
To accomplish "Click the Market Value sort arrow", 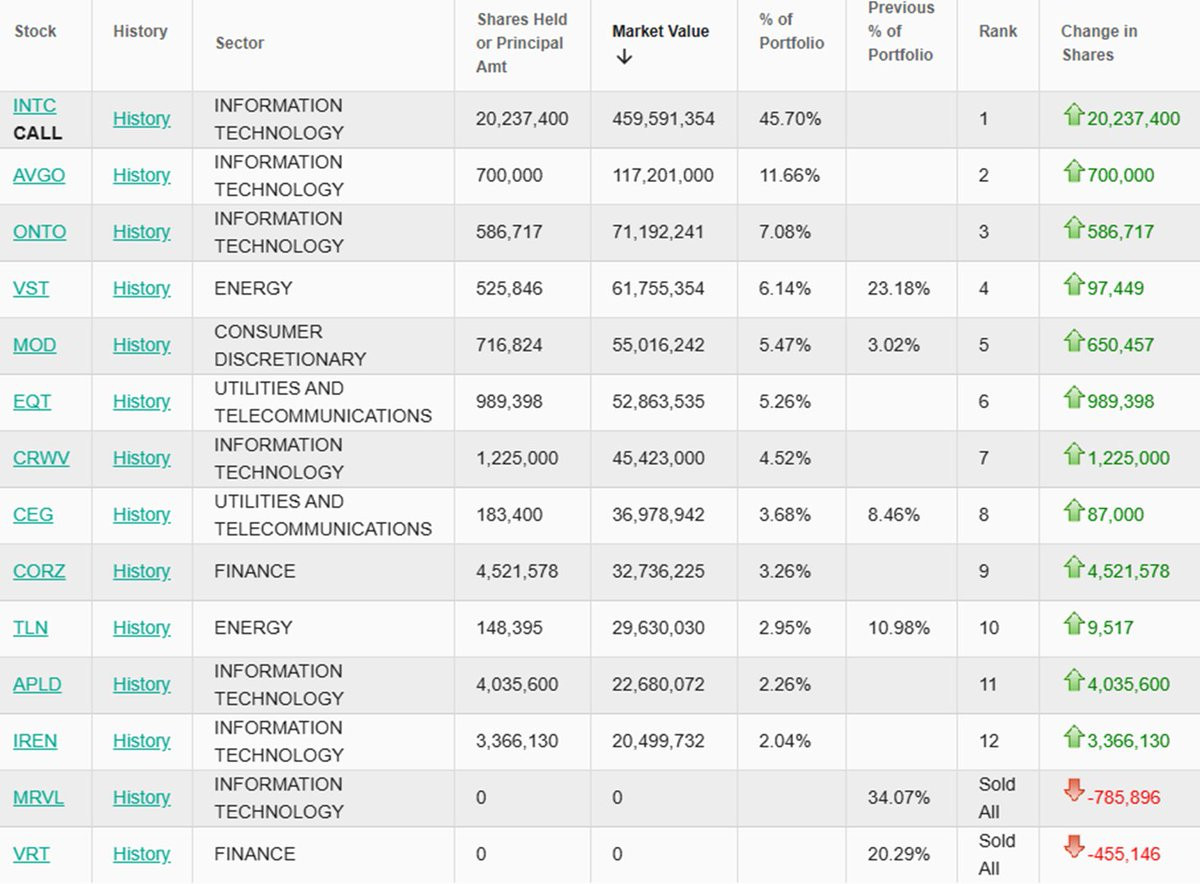I will tap(624, 57).
